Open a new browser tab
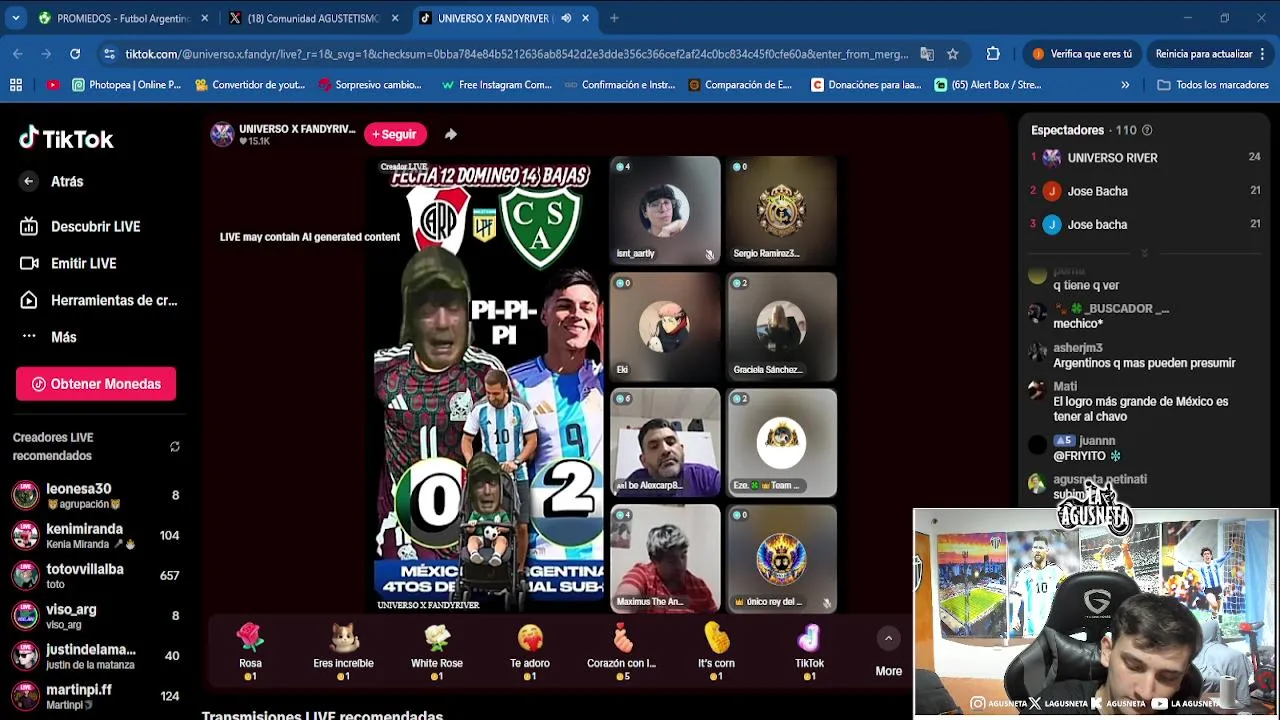 pos(614,18)
